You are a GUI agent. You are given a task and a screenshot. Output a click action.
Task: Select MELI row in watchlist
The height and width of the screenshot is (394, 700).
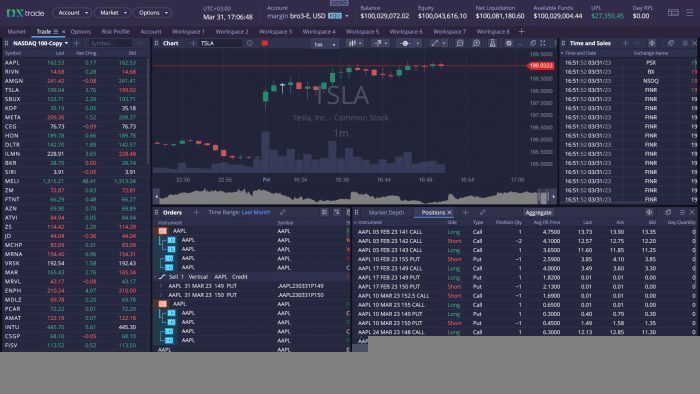pos(74,181)
